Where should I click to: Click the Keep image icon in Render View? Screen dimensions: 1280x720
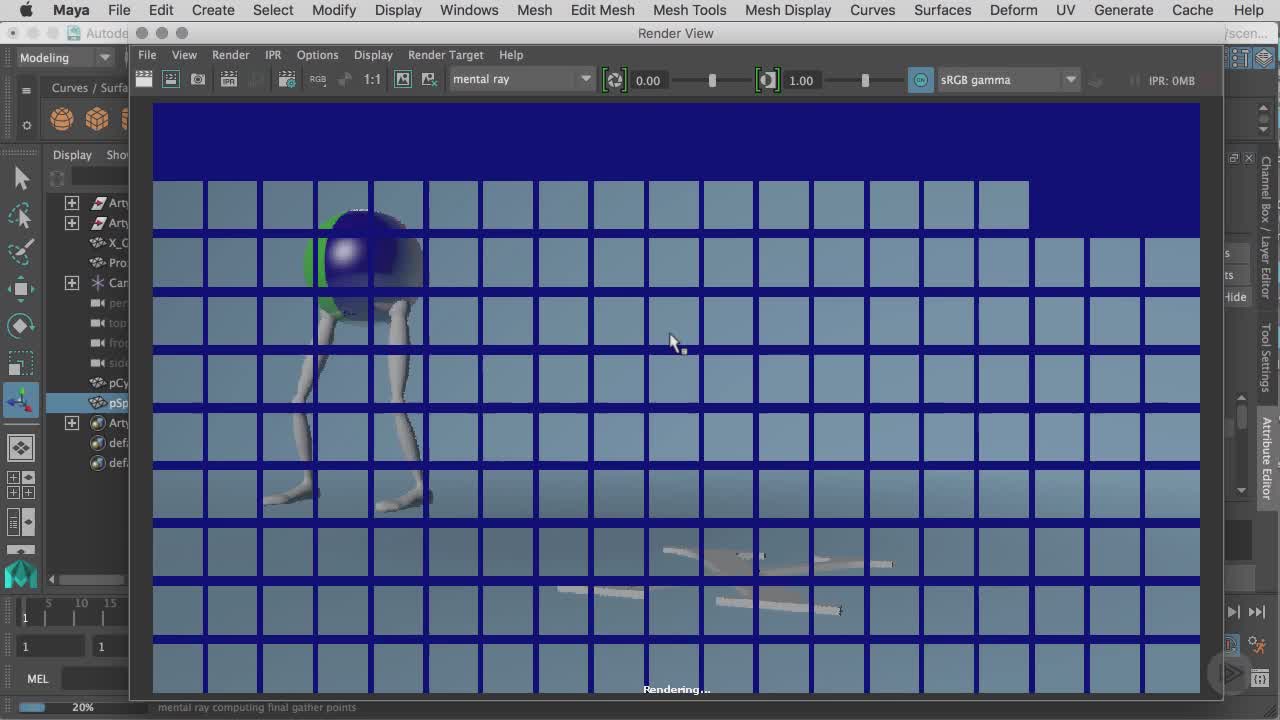click(402, 79)
